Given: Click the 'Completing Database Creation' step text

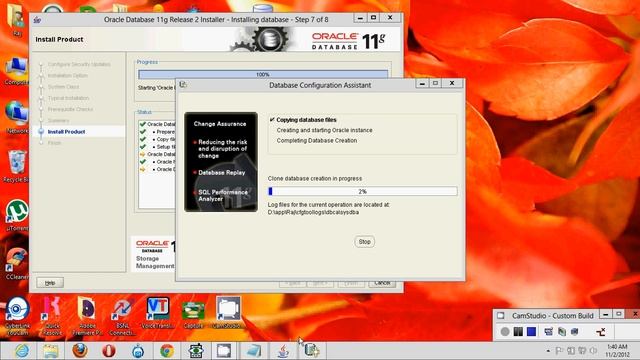Looking at the screenshot, I should point(317,140).
